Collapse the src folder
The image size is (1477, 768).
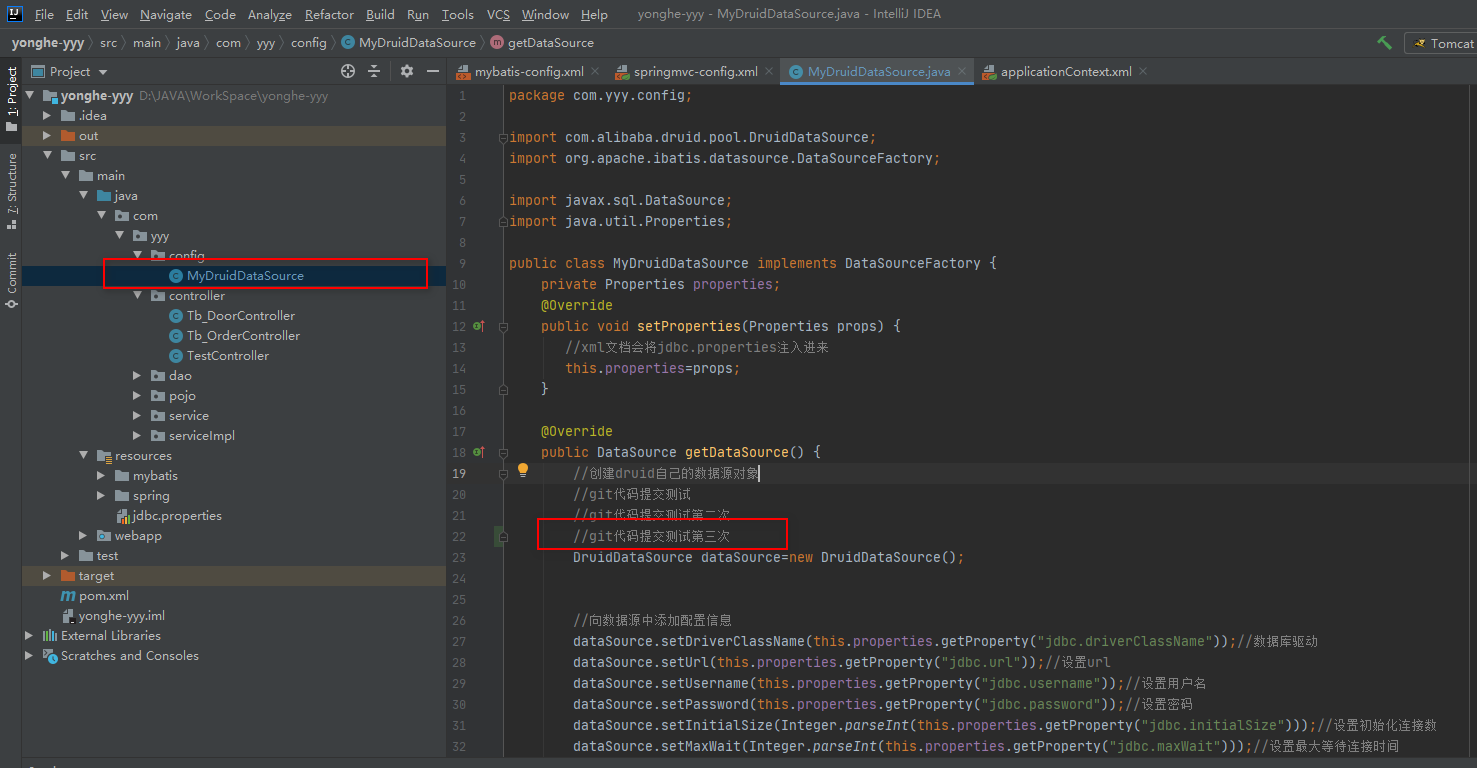pyautogui.click(x=47, y=156)
